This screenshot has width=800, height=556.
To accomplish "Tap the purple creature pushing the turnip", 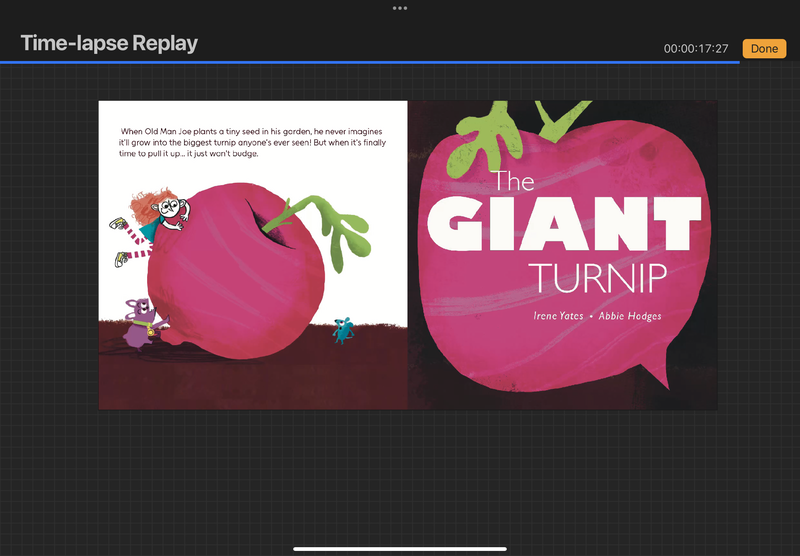I will [x=140, y=322].
